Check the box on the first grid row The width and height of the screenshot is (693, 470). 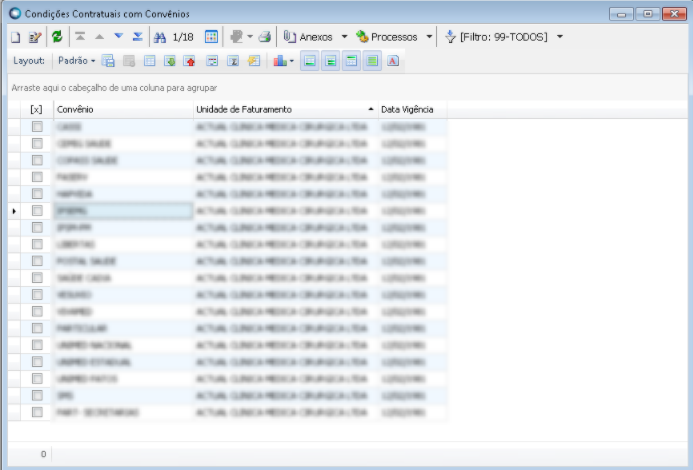click(x=37, y=127)
